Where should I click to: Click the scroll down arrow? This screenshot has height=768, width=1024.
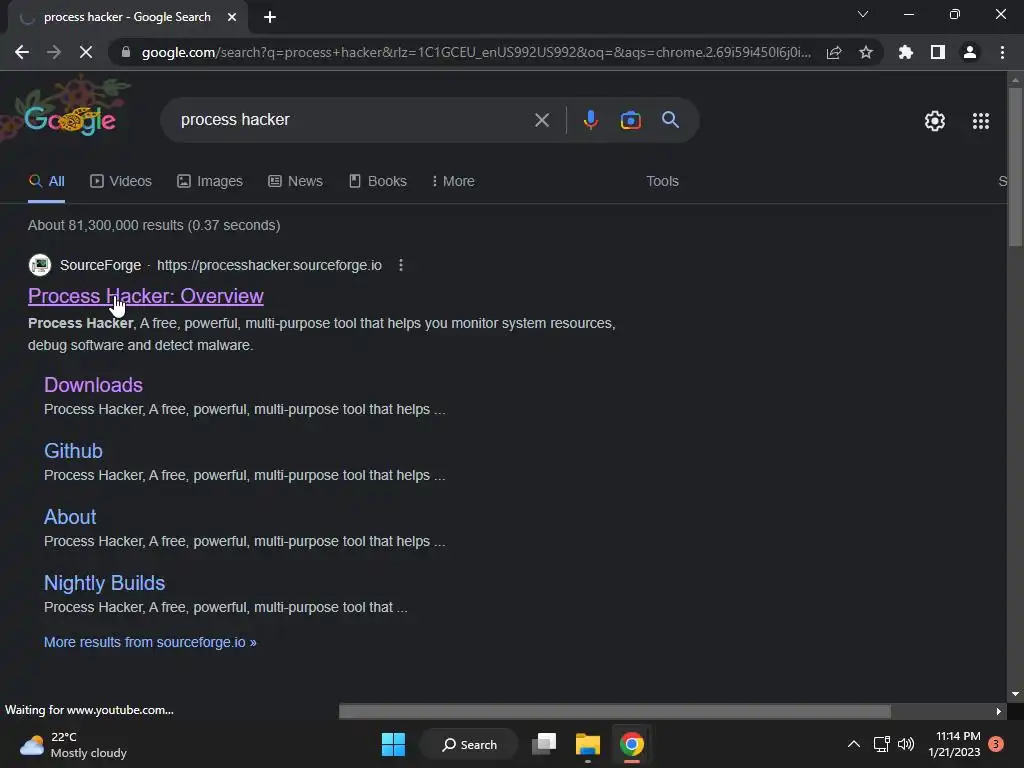coord(1015,694)
